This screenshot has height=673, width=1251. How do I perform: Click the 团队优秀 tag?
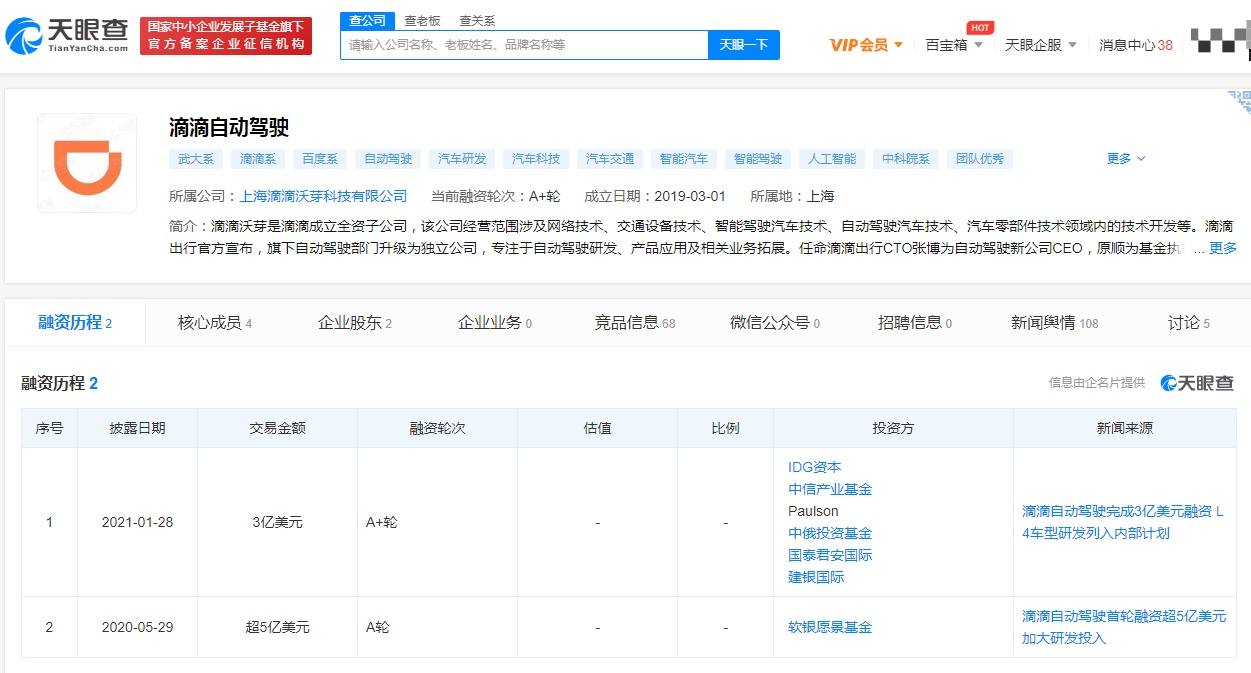coord(980,159)
